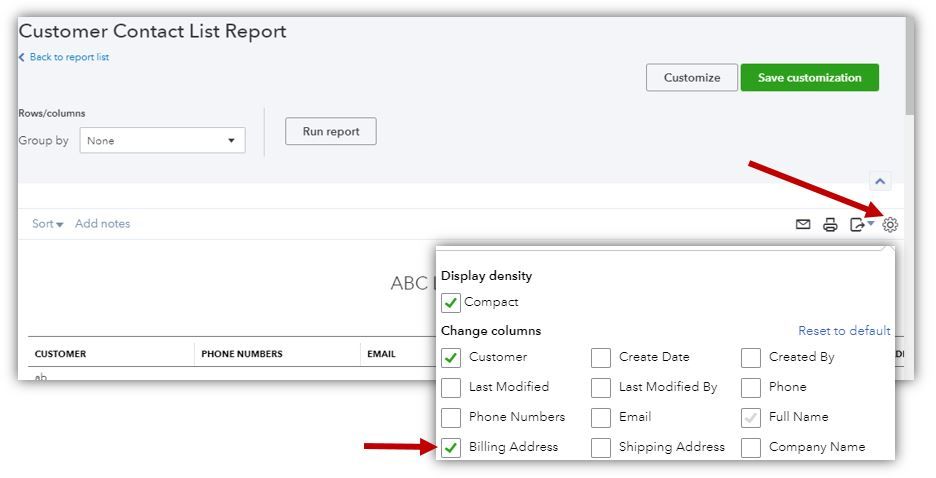Check the Phone Numbers column checkbox

[x=451, y=417]
